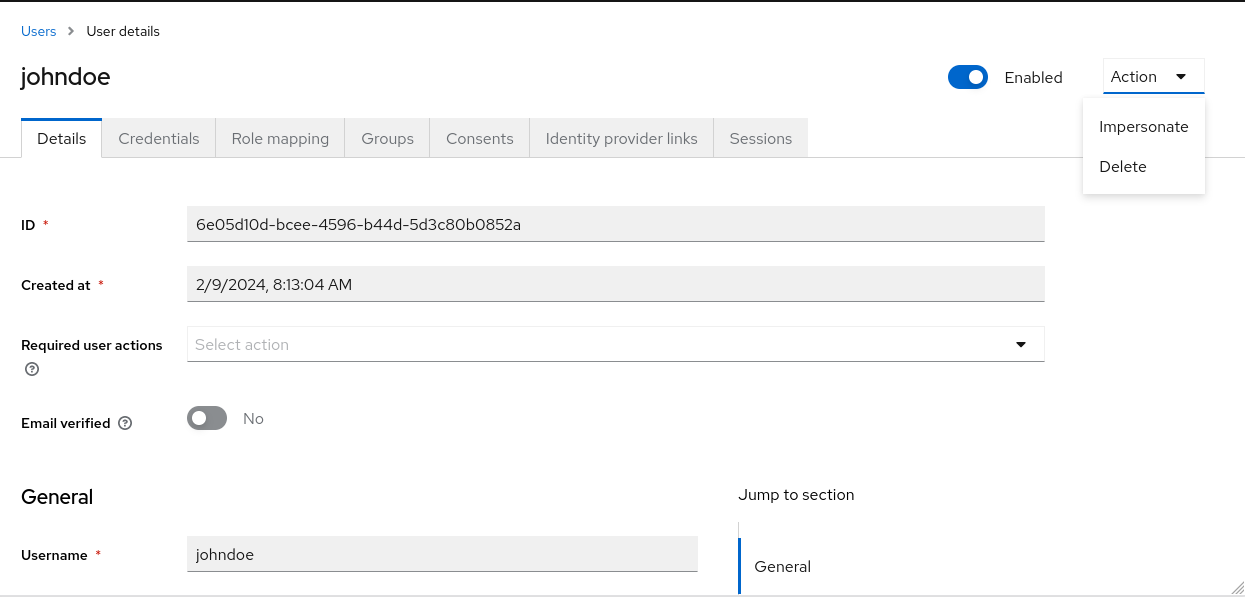The height and width of the screenshot is (597, 1245).
Task: Open the Action dropdown menu
Action: click(x=1153, y=76)
